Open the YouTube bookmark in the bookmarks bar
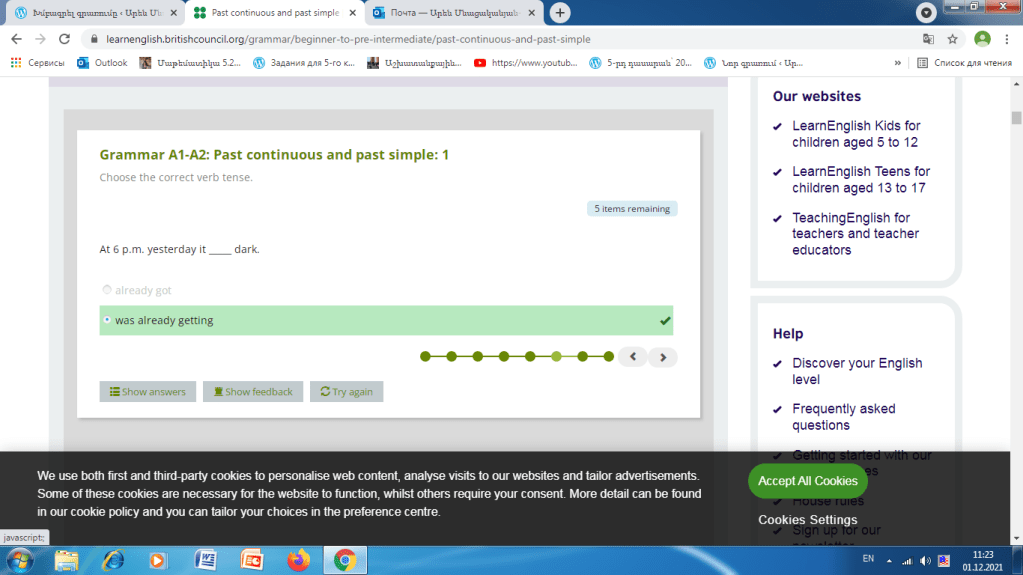 (526, 62)
